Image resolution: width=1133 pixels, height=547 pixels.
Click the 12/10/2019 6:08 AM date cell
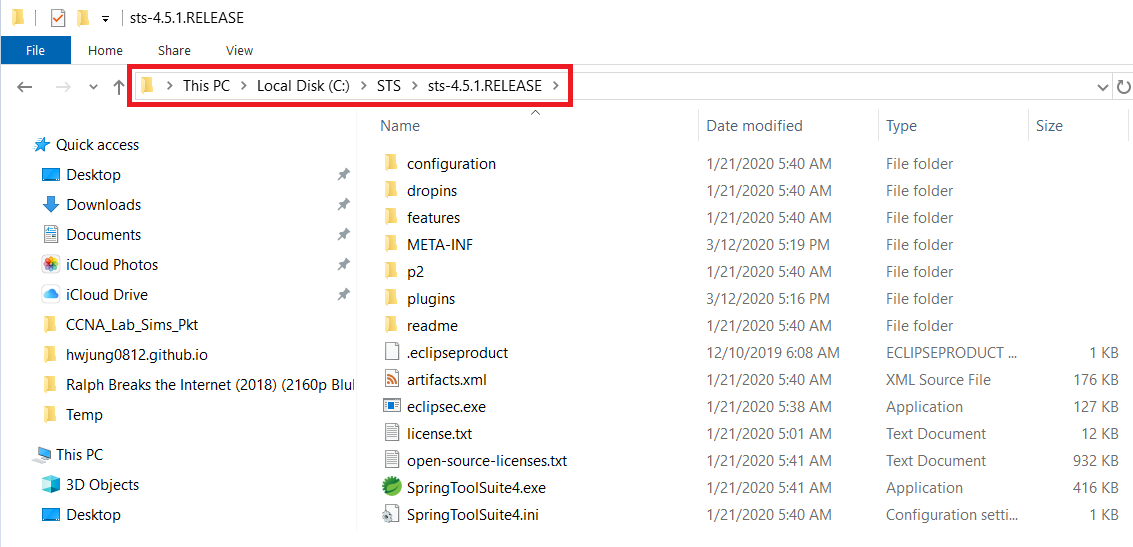[x=772, y=353]
